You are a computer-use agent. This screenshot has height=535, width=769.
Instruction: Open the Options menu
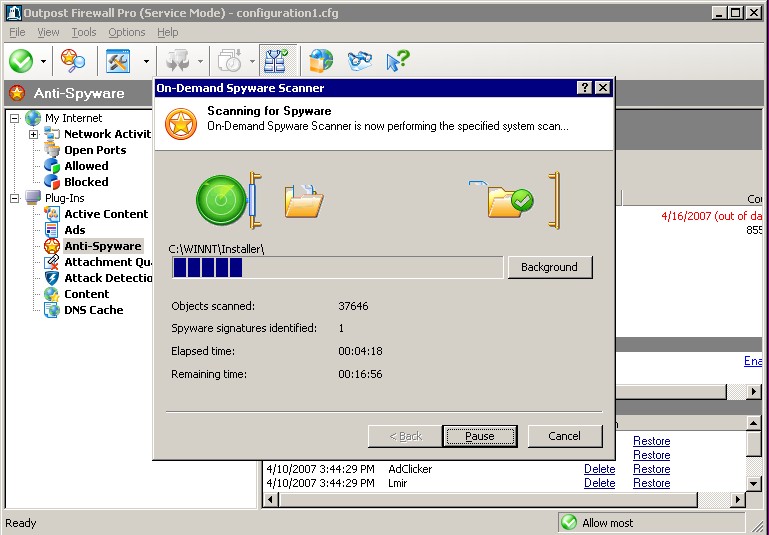(x=127, y=32)
